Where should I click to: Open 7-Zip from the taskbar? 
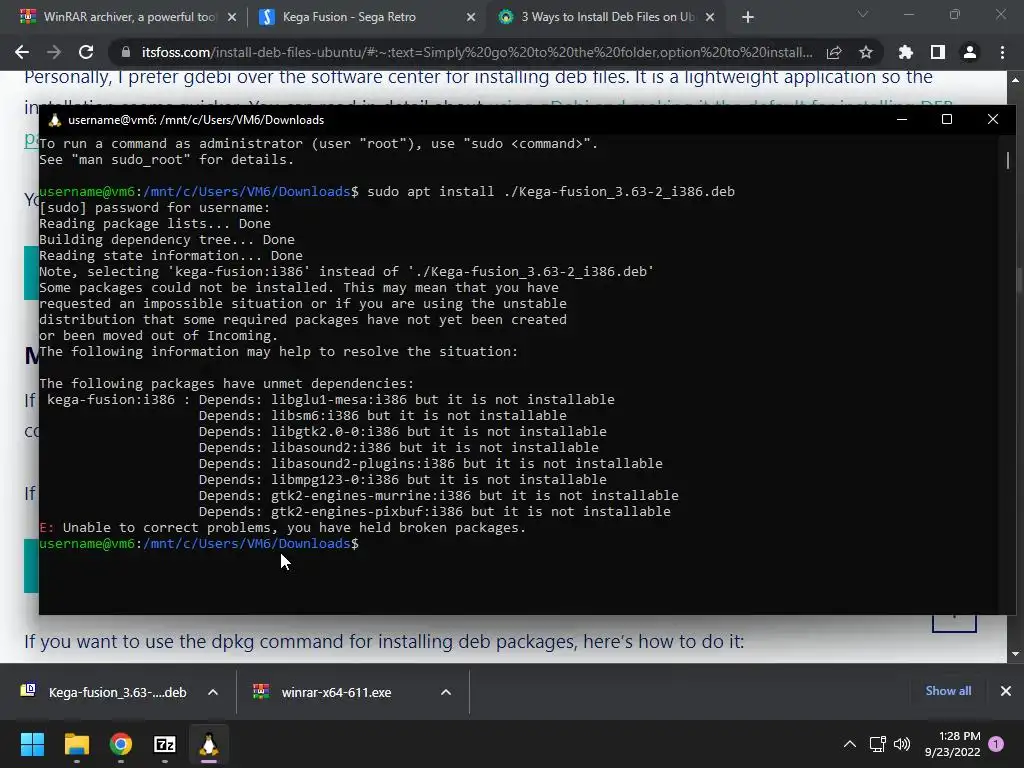[x=165, y=744]
